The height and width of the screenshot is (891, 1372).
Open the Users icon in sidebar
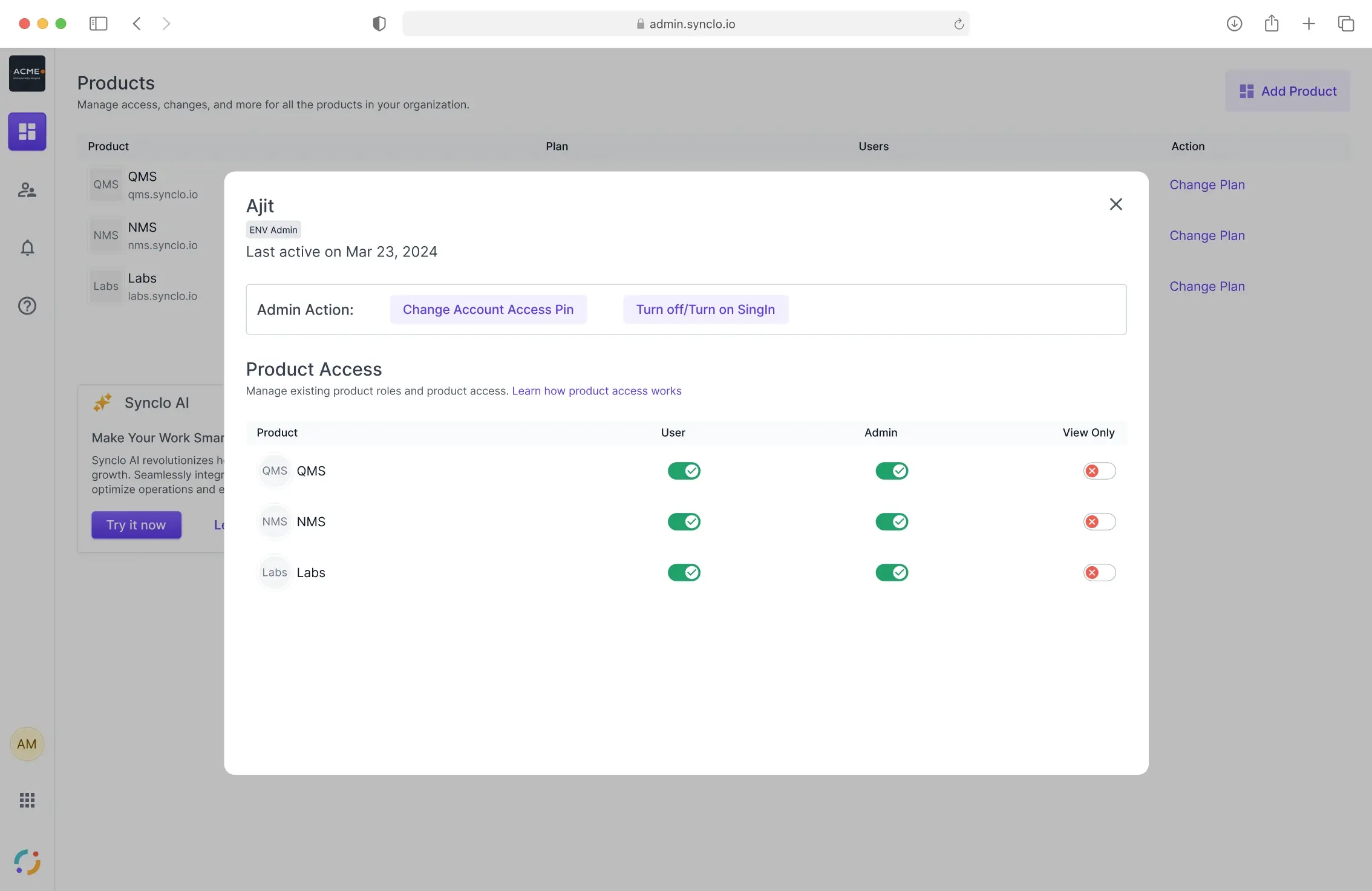point(27,190)
